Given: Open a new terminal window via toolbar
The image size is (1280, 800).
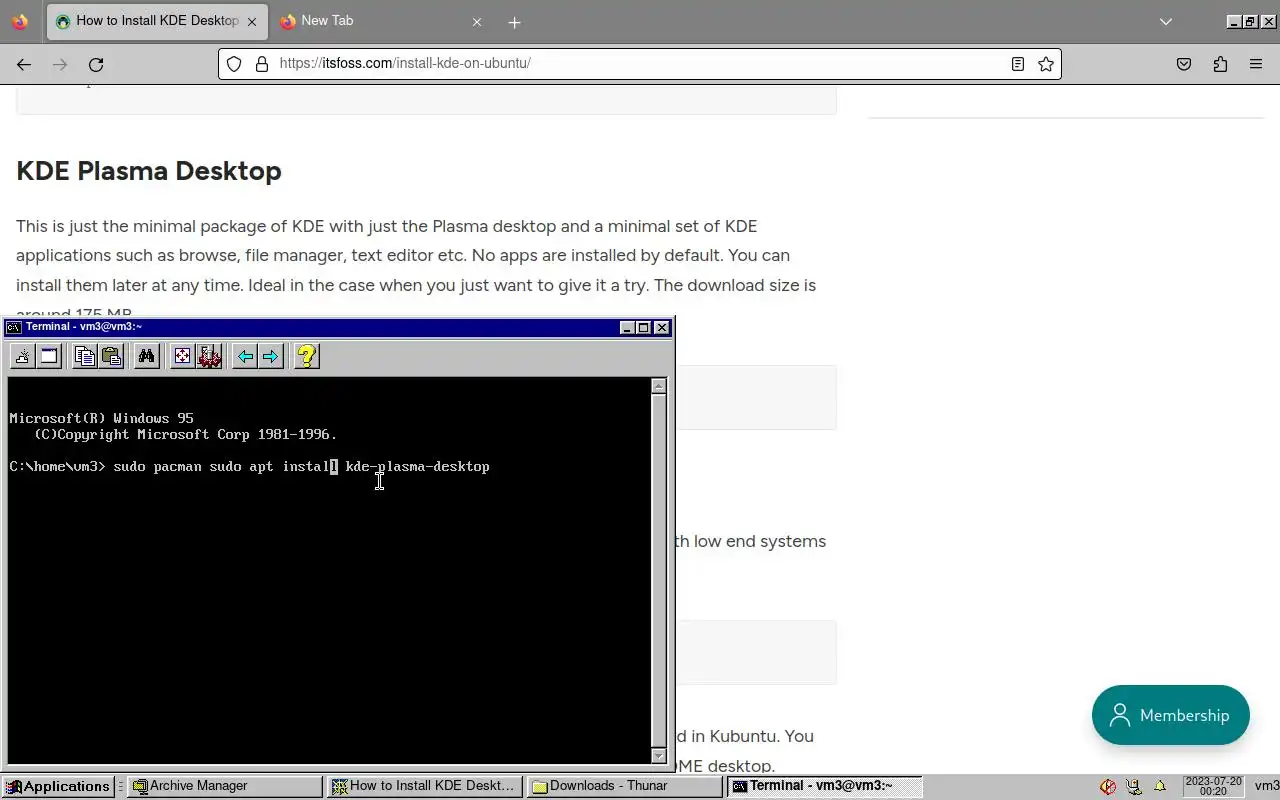Looking at the screenshot, I should (x=48, y=356).
